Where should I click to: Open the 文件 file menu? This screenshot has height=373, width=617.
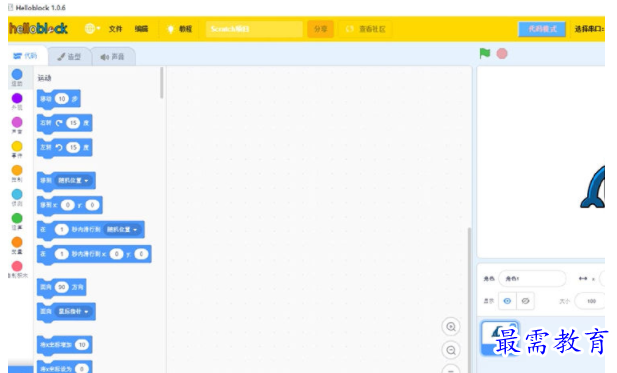tap(115, 29)
